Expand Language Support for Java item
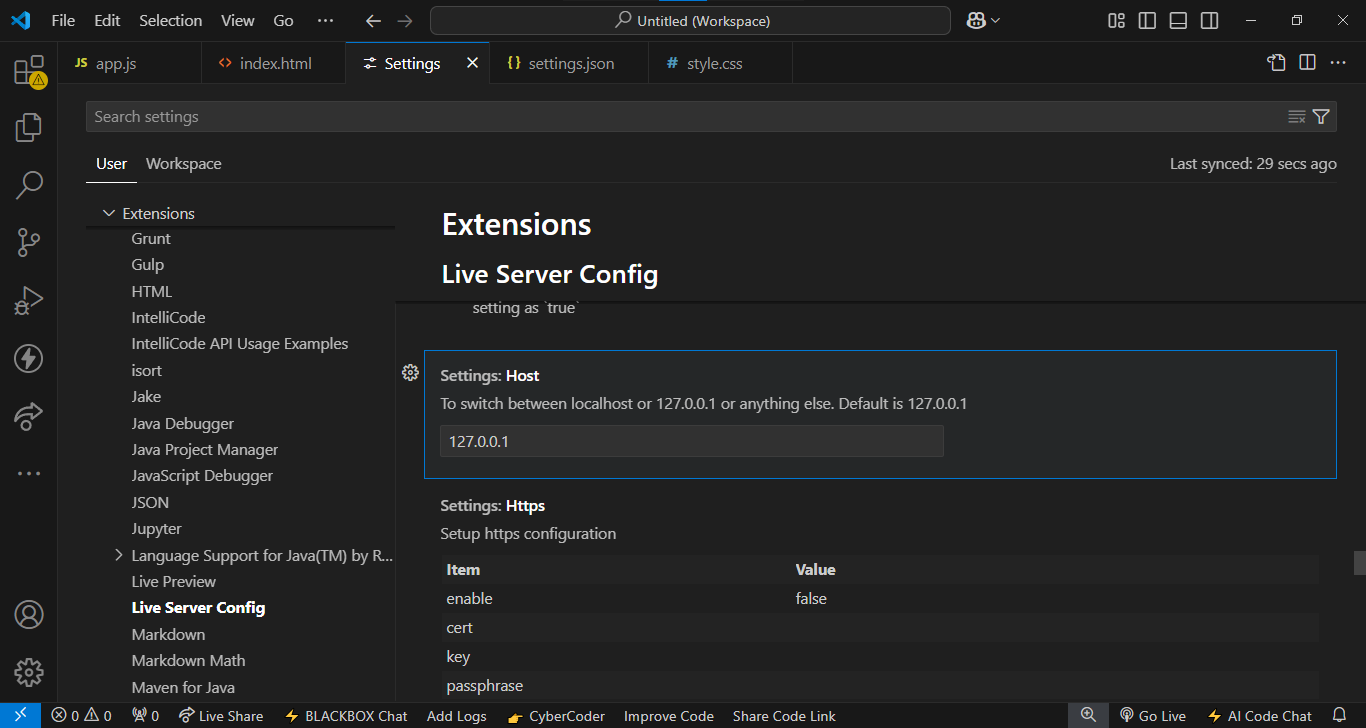 coord(119,555)
